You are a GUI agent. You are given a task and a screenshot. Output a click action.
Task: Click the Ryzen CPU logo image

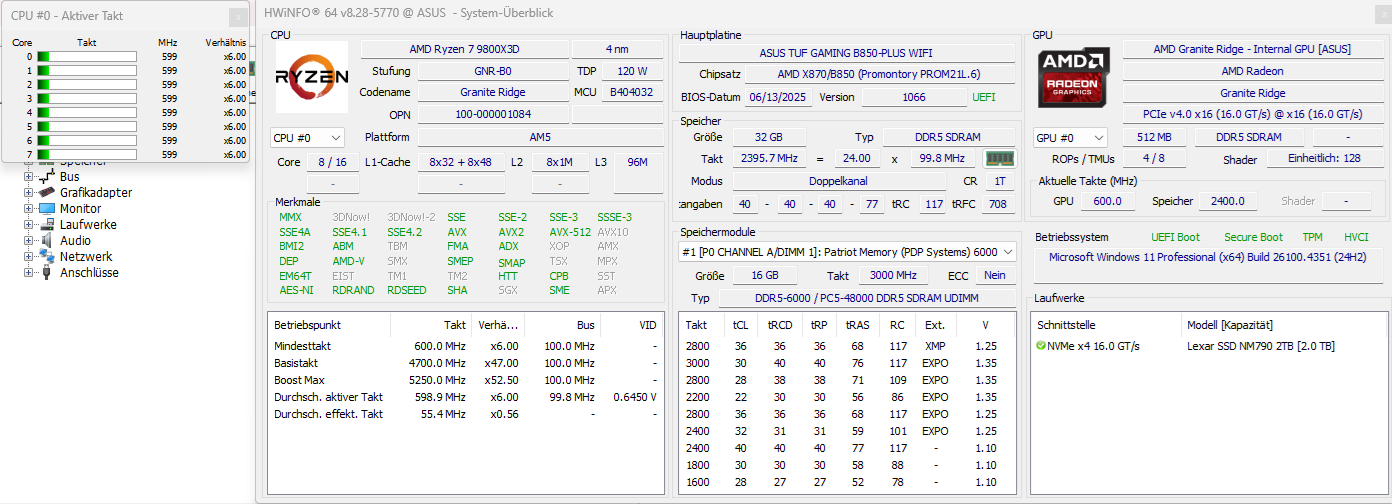click(x=312, y=77)
